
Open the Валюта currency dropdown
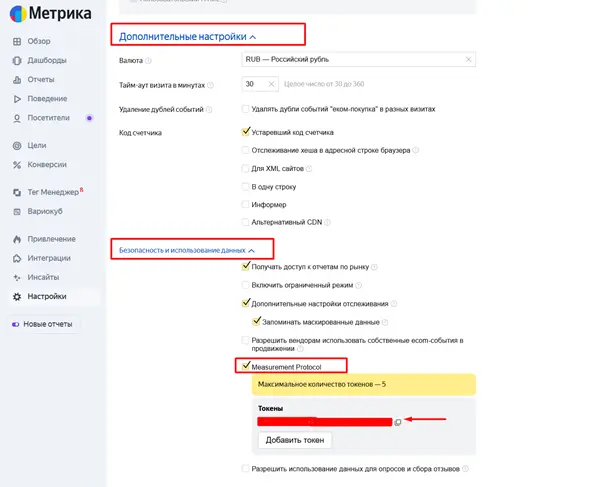[x=355, y=60]
